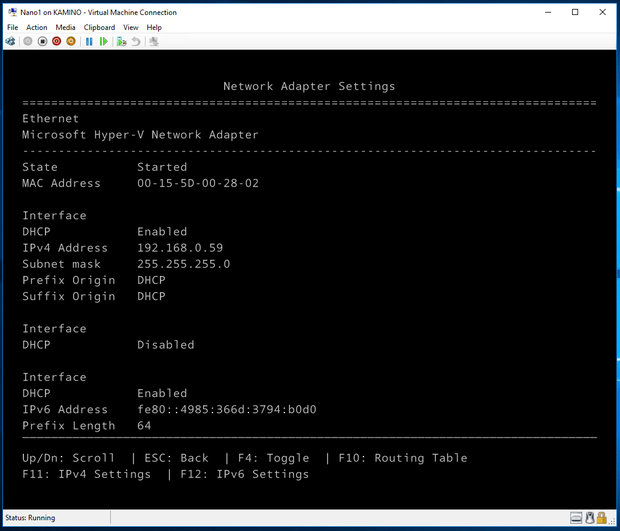Click the Prefix Origin 'DHCP' value
The height and width of the screenshot is (531, 620).
pos(151,280)
